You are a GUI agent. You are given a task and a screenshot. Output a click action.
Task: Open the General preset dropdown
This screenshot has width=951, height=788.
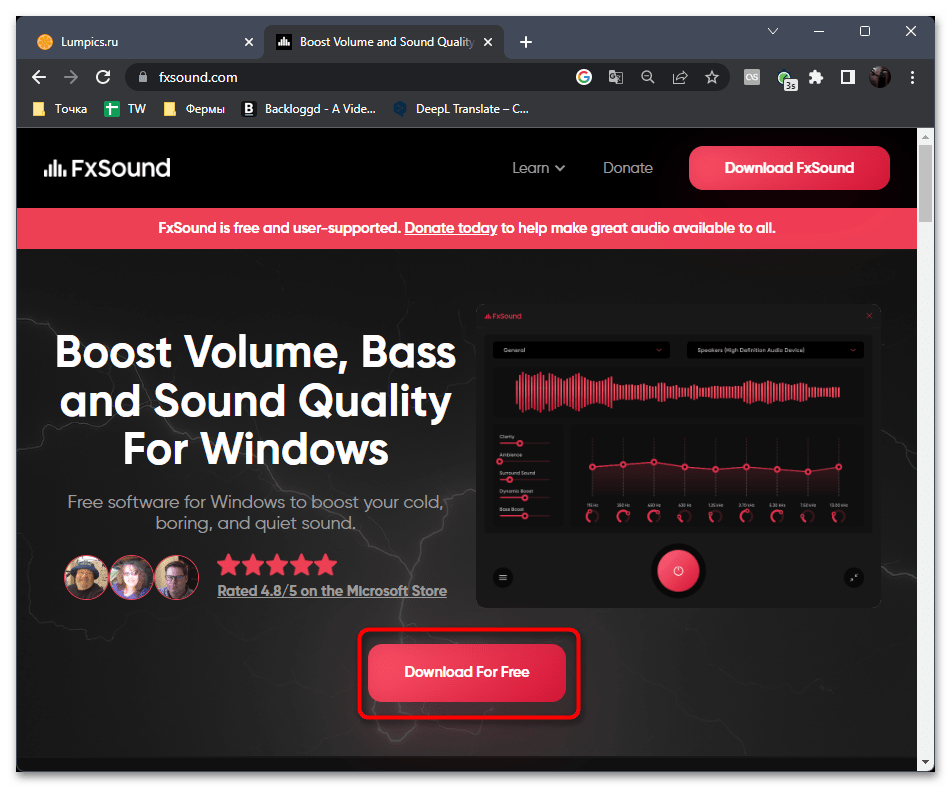581,350
